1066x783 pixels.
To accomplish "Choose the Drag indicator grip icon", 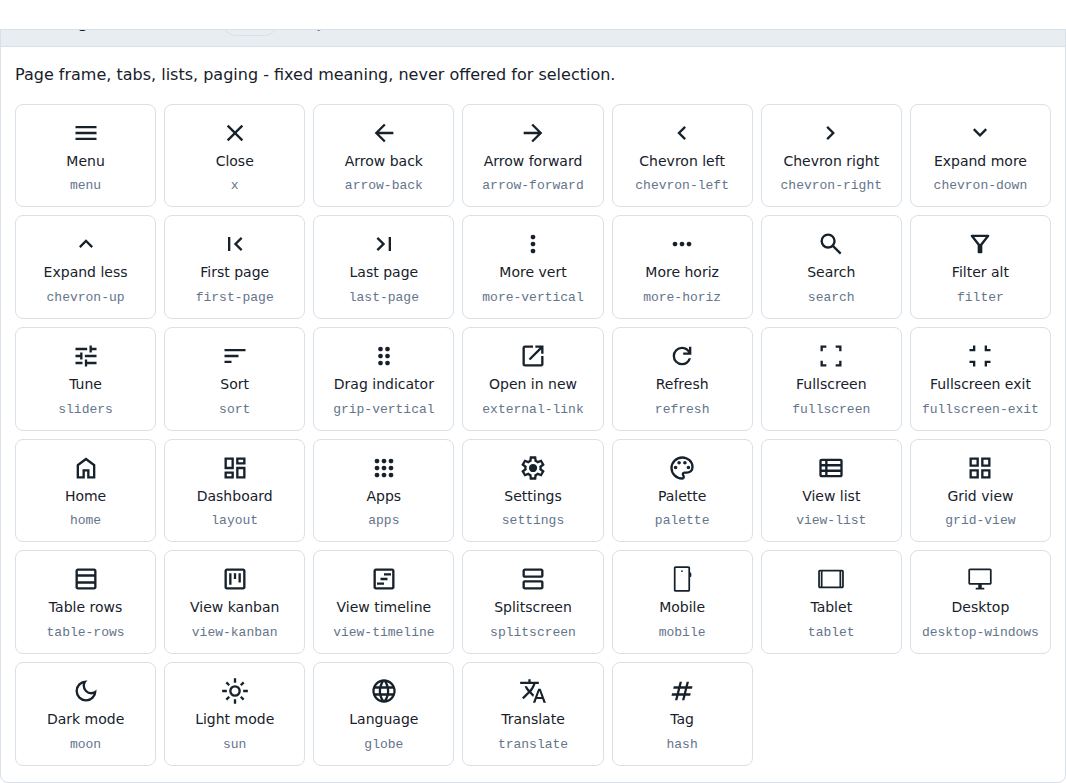I will [383, 356].
